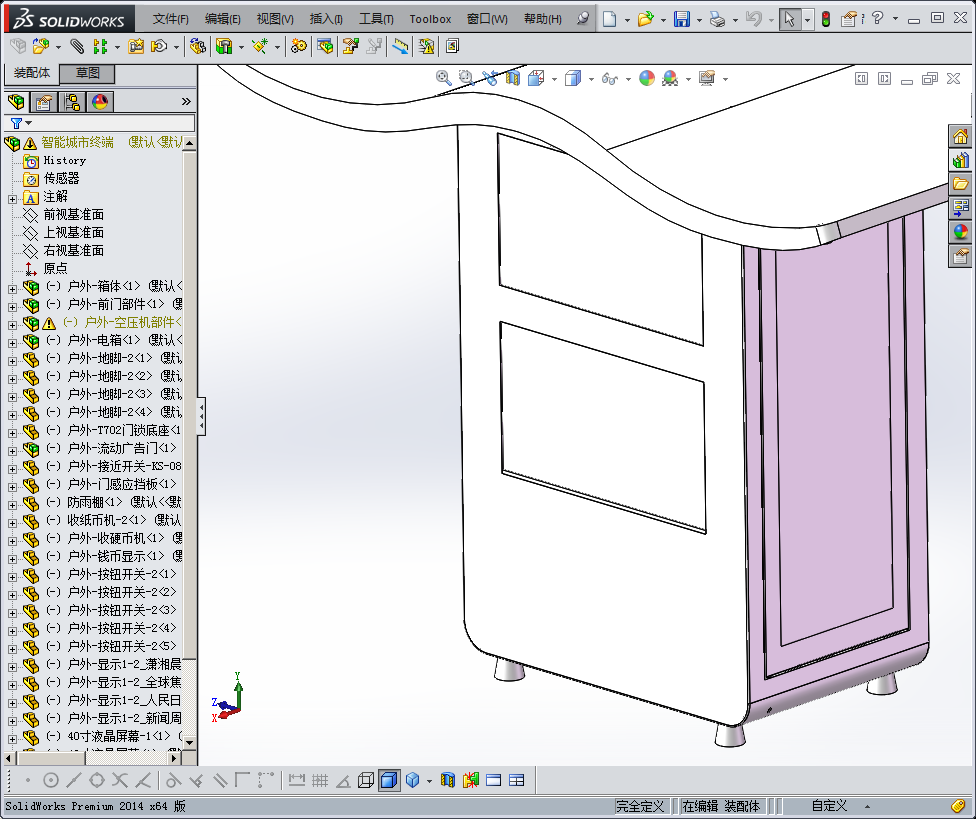
Task: Switch to the 装配体 tab
Action: (32, 73)
